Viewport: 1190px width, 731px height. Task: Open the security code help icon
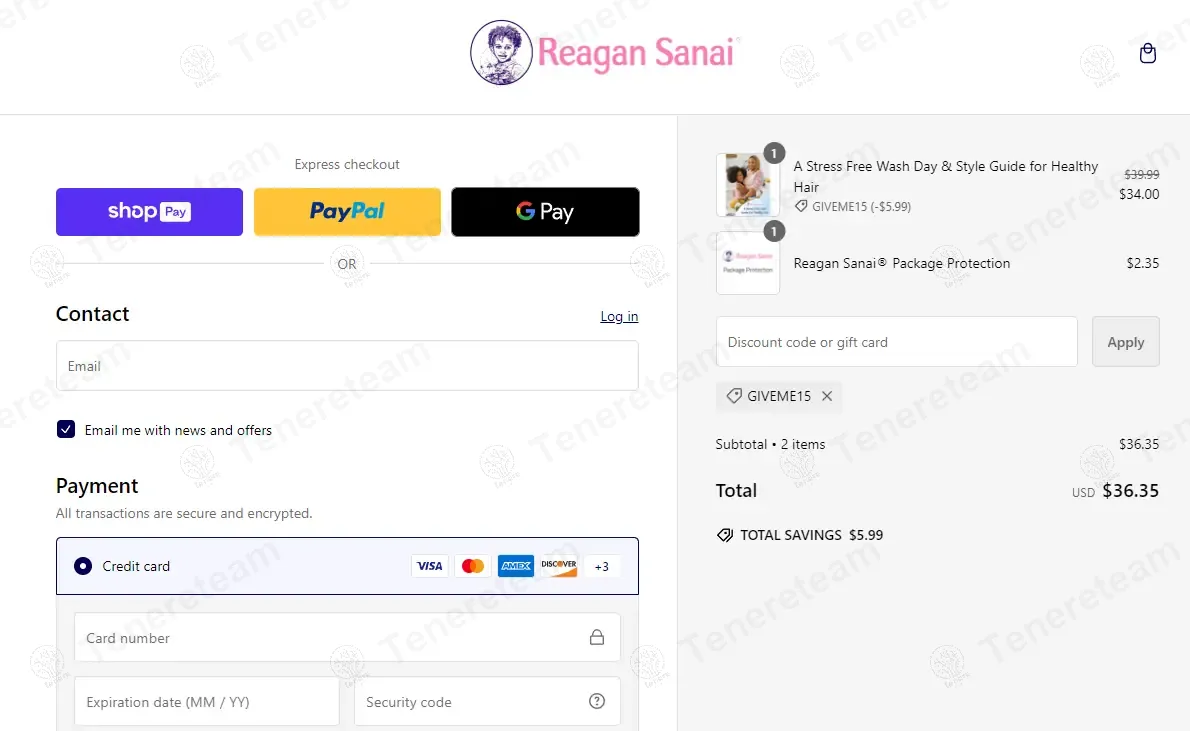tap(597, 701)
